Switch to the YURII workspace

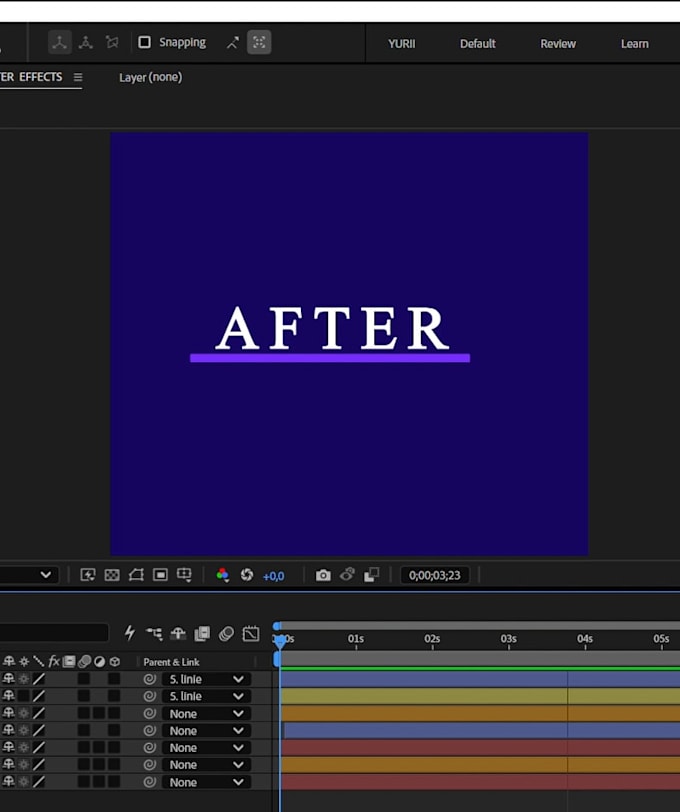[x=401, y=44]
